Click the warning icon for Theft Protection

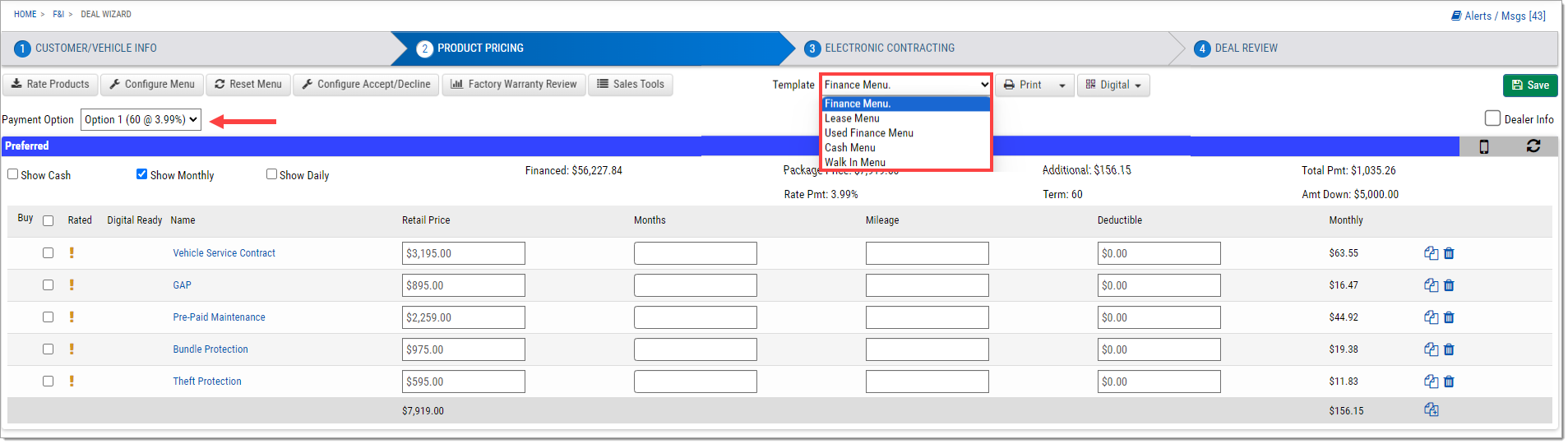pyautogui.click(x=72, y=381)
